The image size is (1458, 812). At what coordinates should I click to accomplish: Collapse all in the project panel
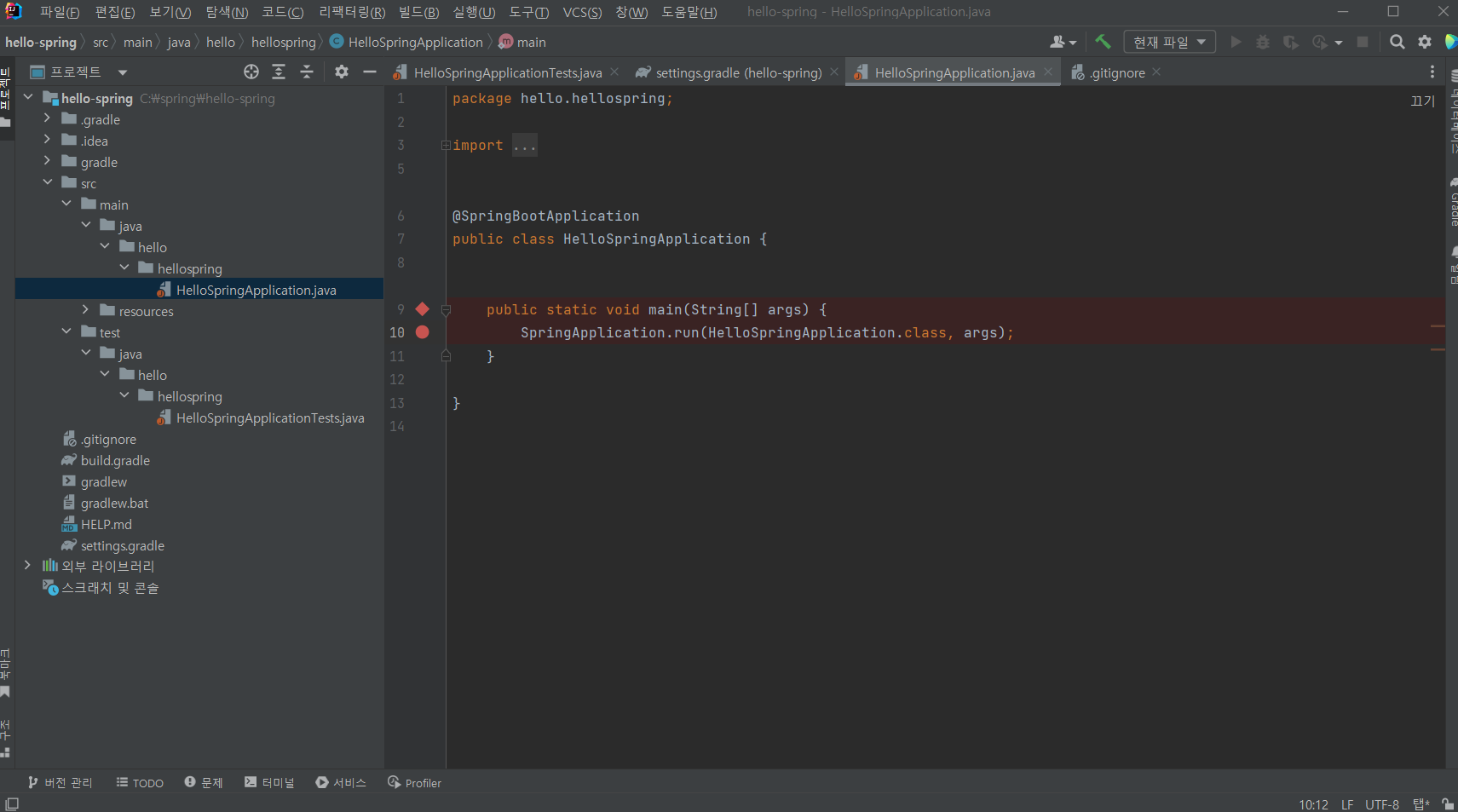307,72
